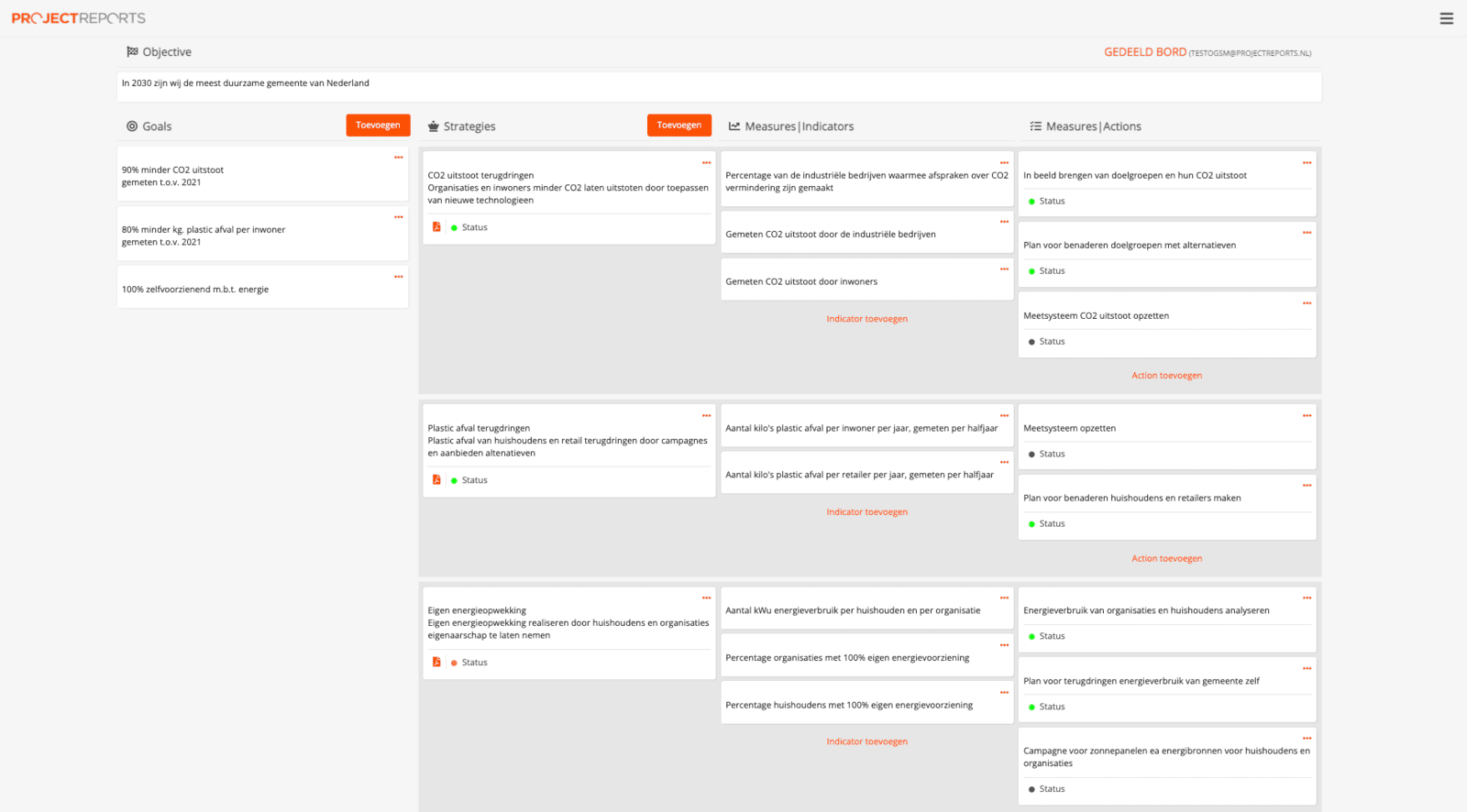The image size is (1467, 812).
Task: Open the 100% zelfvoorzienend m.b.t. energie card
Action: click(263, 288)
